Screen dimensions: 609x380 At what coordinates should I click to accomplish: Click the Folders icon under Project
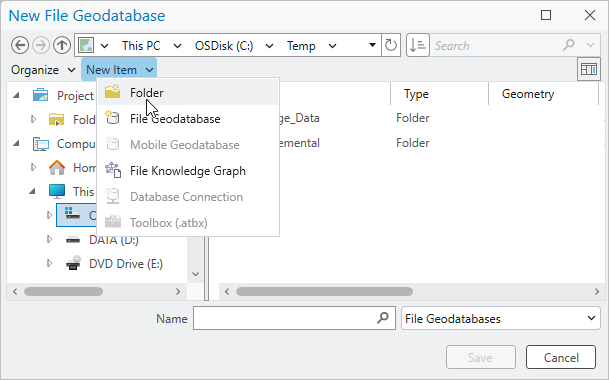(x=57, y=119)
